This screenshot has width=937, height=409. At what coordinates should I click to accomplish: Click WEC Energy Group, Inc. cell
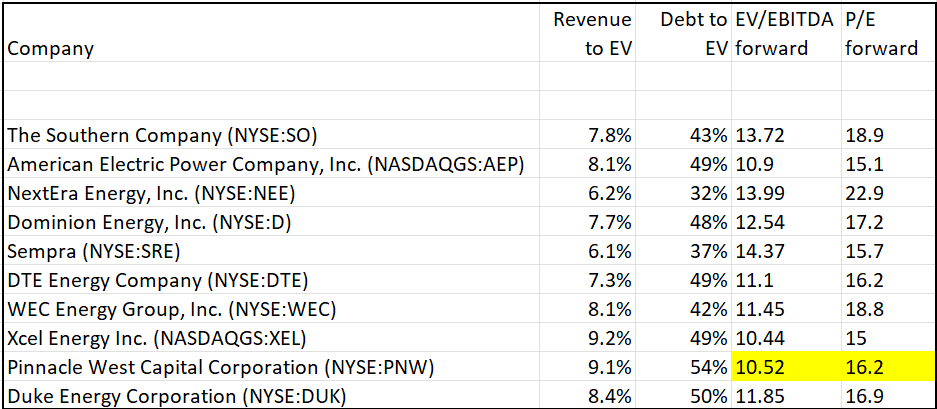(271, 309)
